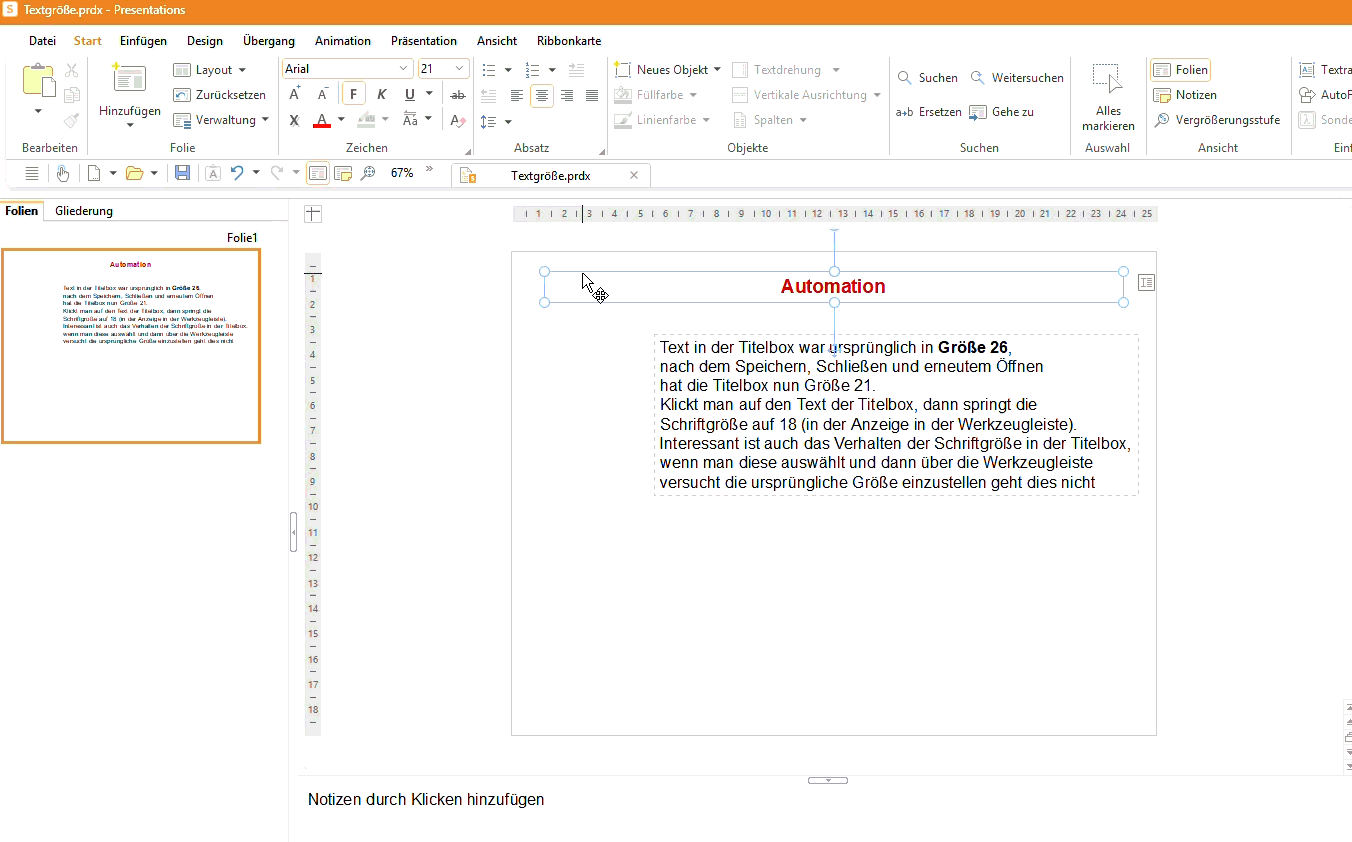Toggle bold formatting (F)
Image resolution: width=1352 pixels, height=842 pixels.
(x=354, y=94)
